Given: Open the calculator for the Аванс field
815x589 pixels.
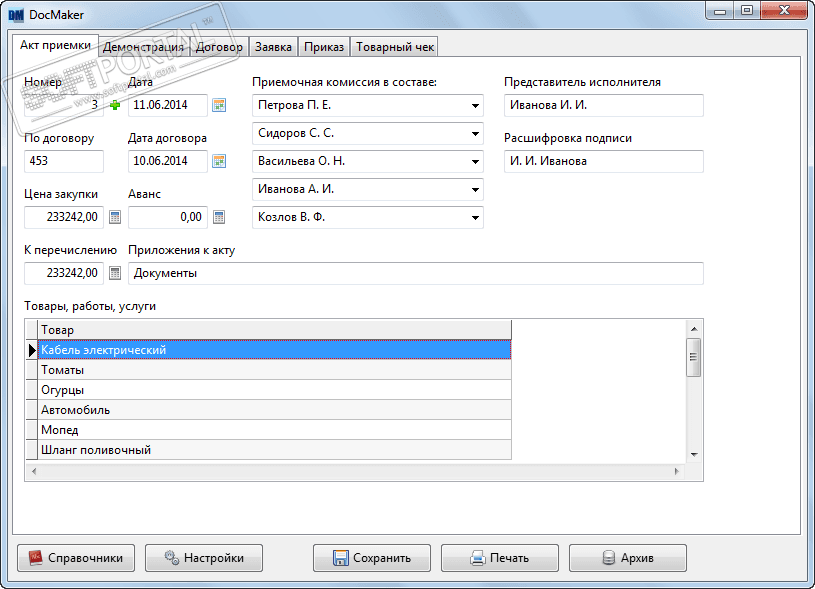Looking at the screenshot, I should 219,217.
